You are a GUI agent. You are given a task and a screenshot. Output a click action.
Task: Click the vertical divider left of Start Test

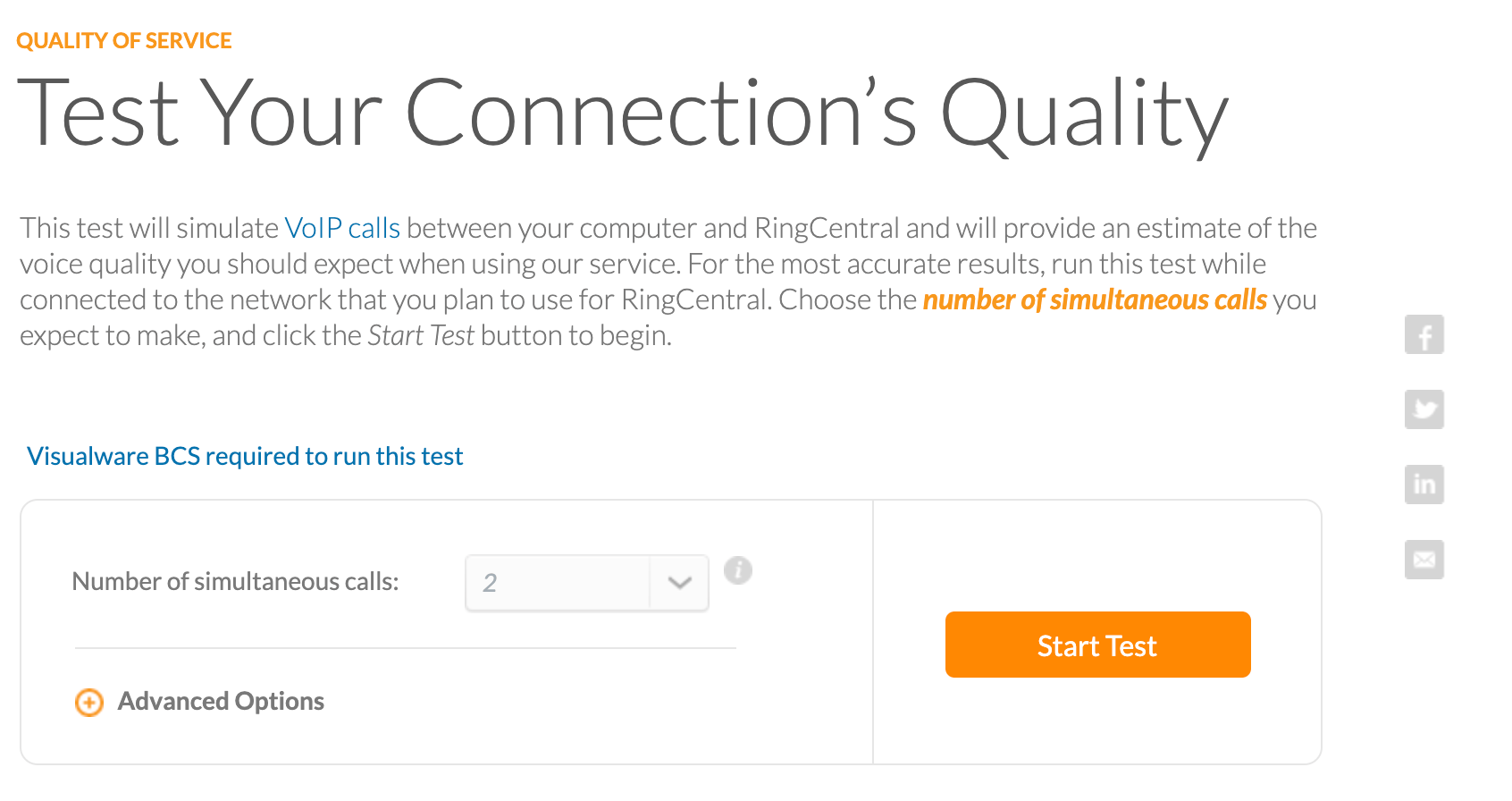pyautogui.click(x=873, y=631)
